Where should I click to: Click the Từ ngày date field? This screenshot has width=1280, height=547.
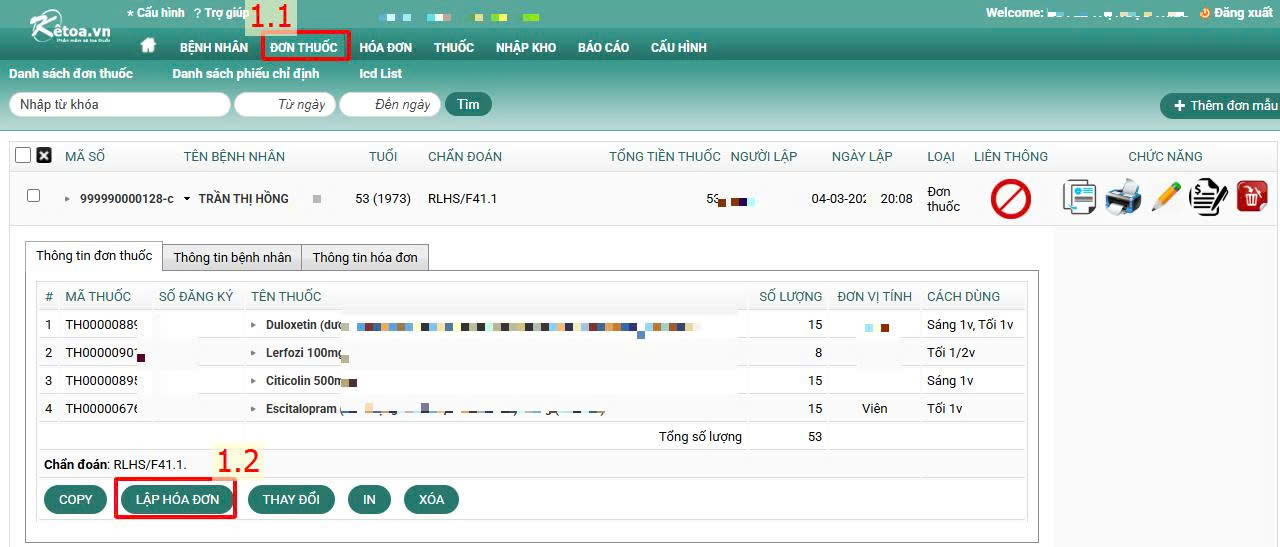[x=286, y=104]
